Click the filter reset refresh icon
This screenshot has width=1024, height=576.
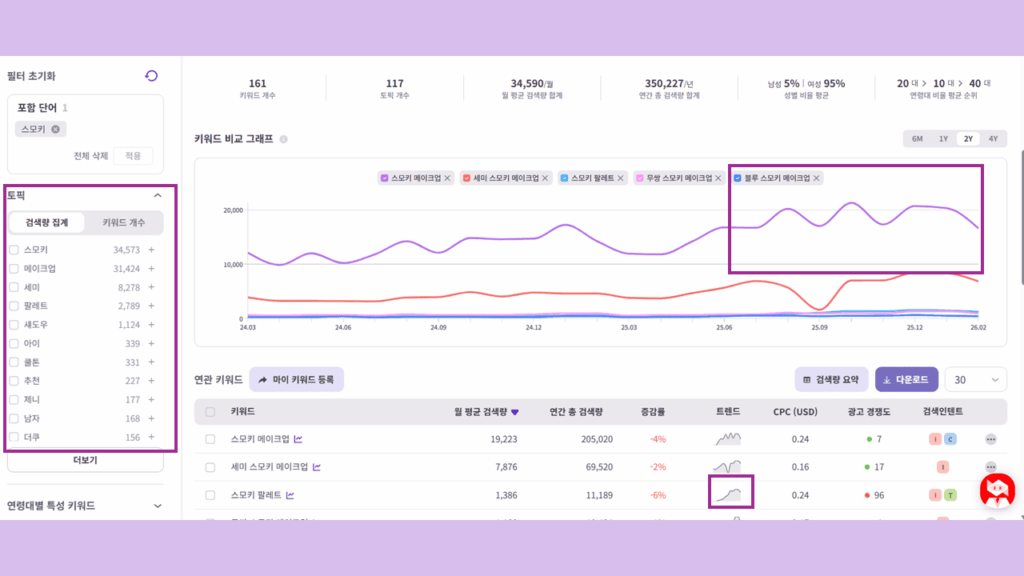coord(151,76)
